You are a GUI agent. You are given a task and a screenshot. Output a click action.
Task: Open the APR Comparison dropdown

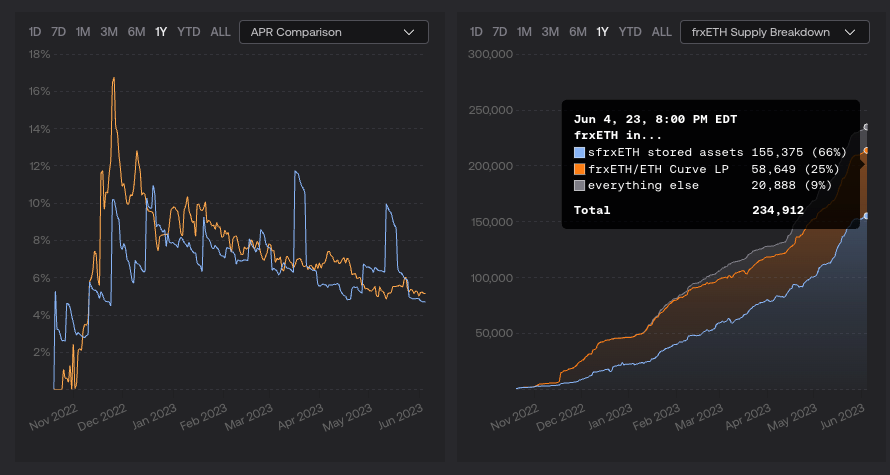click(x=333, y=32)
